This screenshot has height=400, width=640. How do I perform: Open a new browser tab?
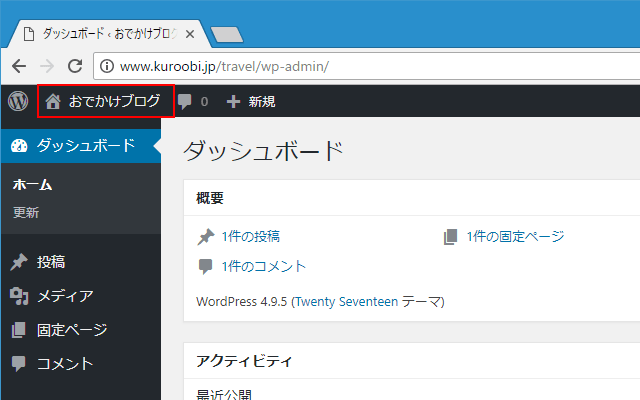pos(227,35)
